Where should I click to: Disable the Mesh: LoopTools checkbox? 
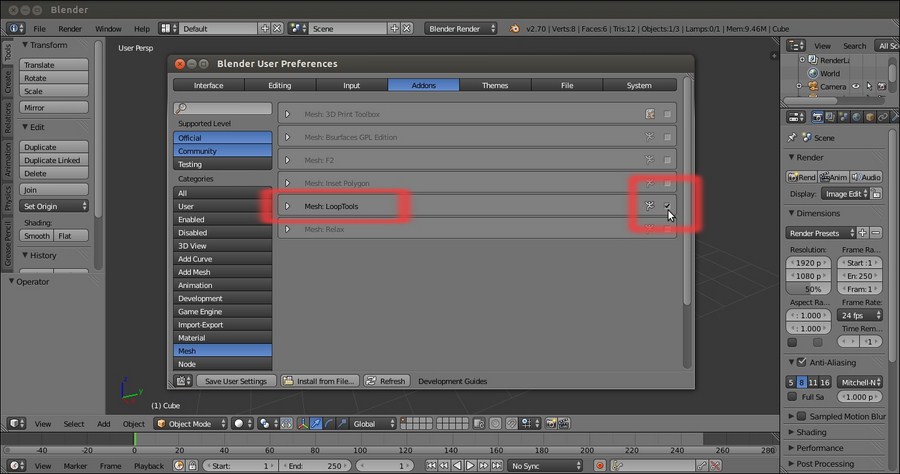(x=667, y=206)
